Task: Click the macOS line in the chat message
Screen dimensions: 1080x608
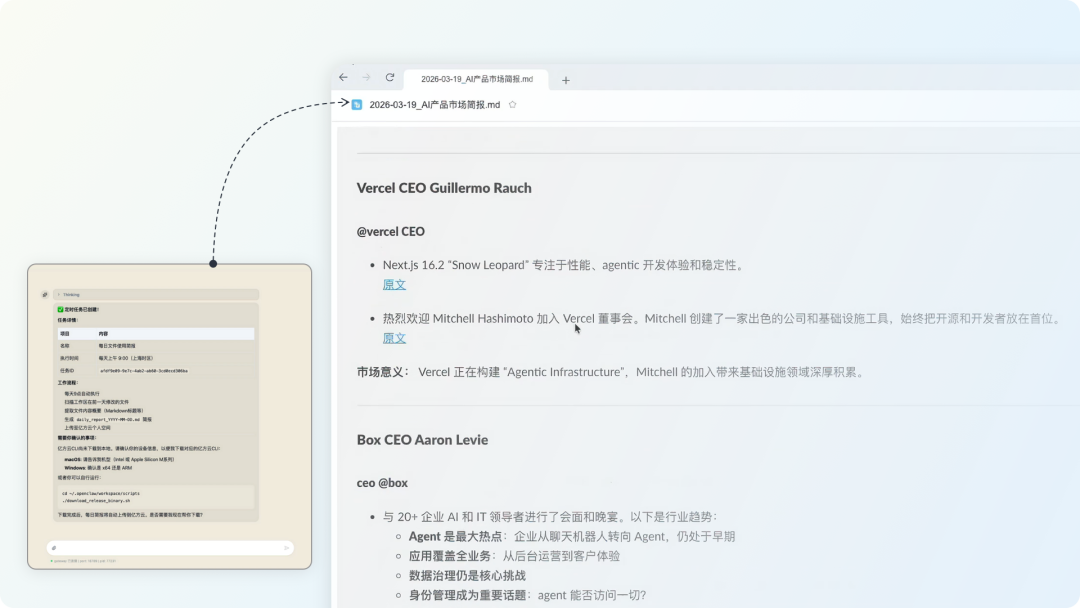Action: [119, 459]
